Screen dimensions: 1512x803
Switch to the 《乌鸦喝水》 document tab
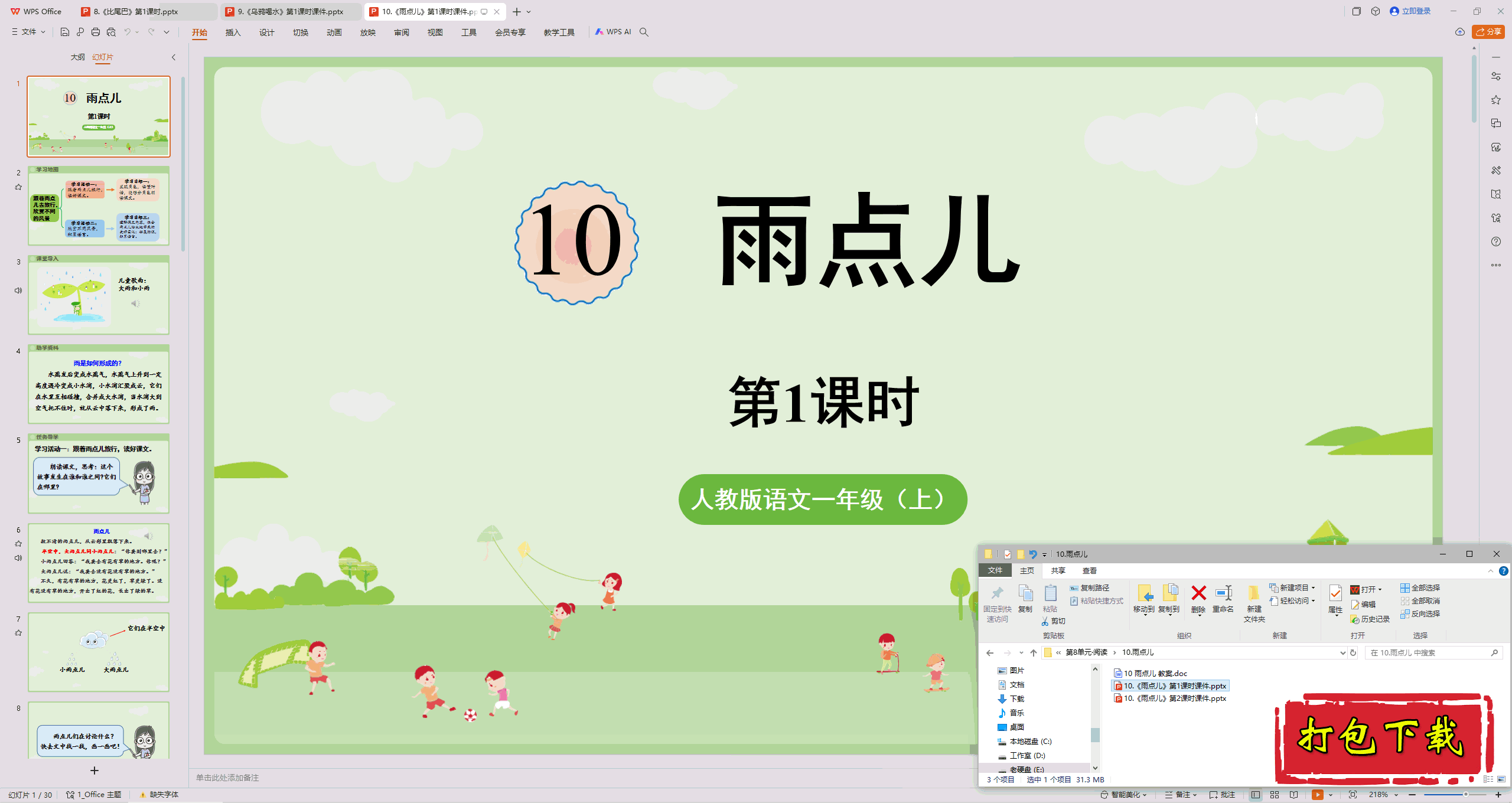[291, 11]
